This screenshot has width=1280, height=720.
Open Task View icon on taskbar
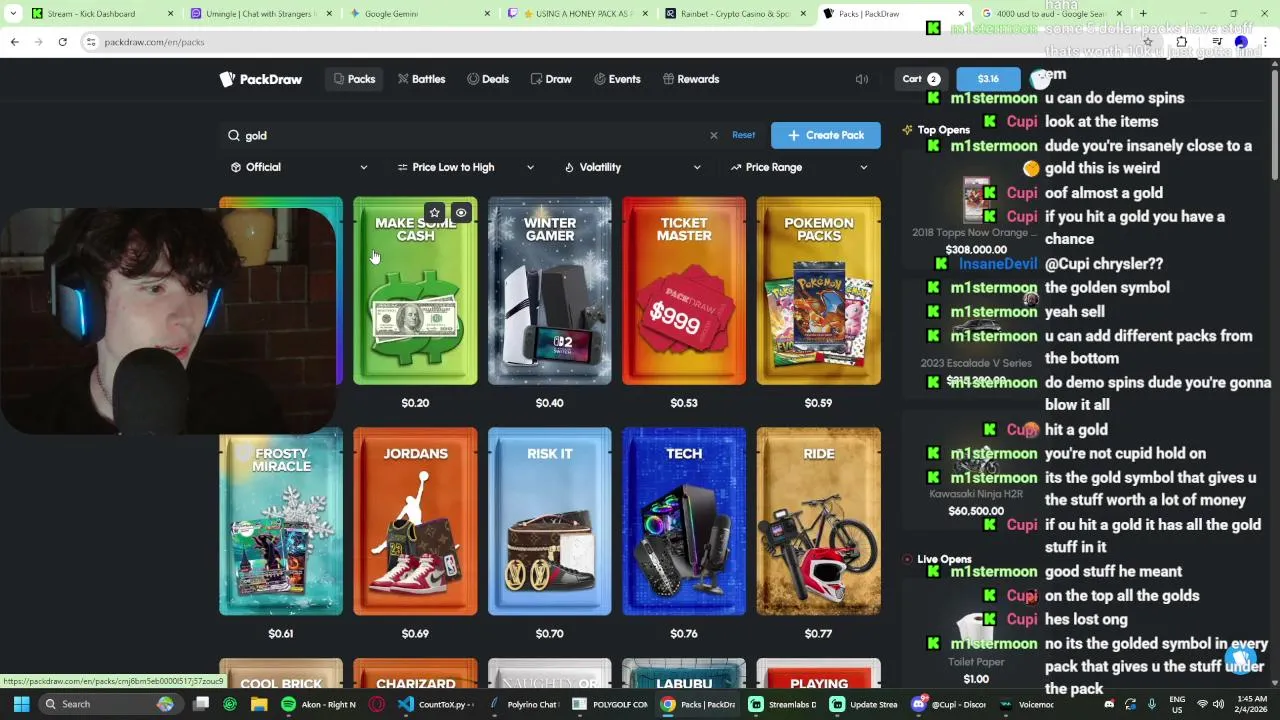(x=201, y=704)
